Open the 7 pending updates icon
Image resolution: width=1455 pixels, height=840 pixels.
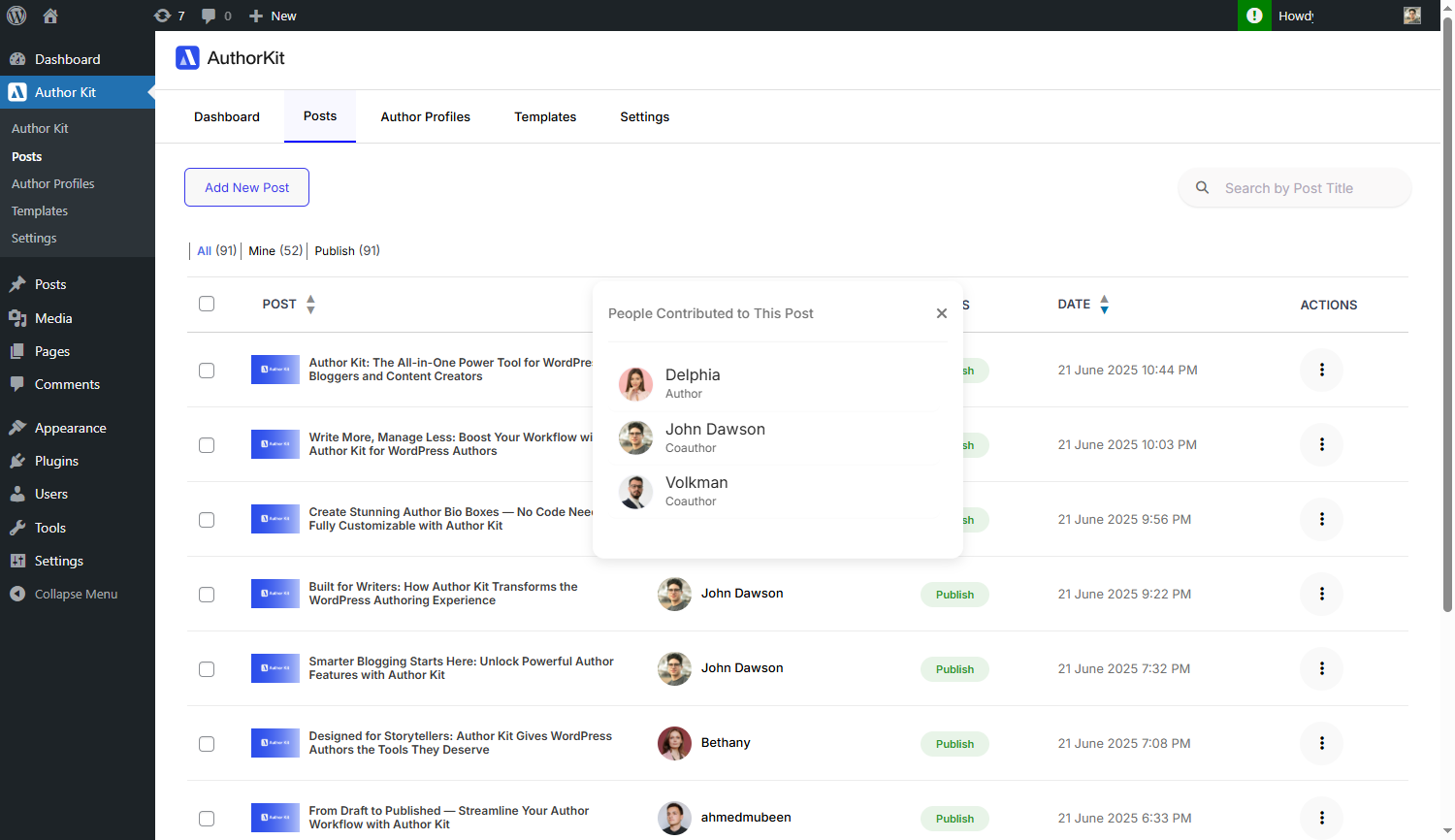pos(169,16)
